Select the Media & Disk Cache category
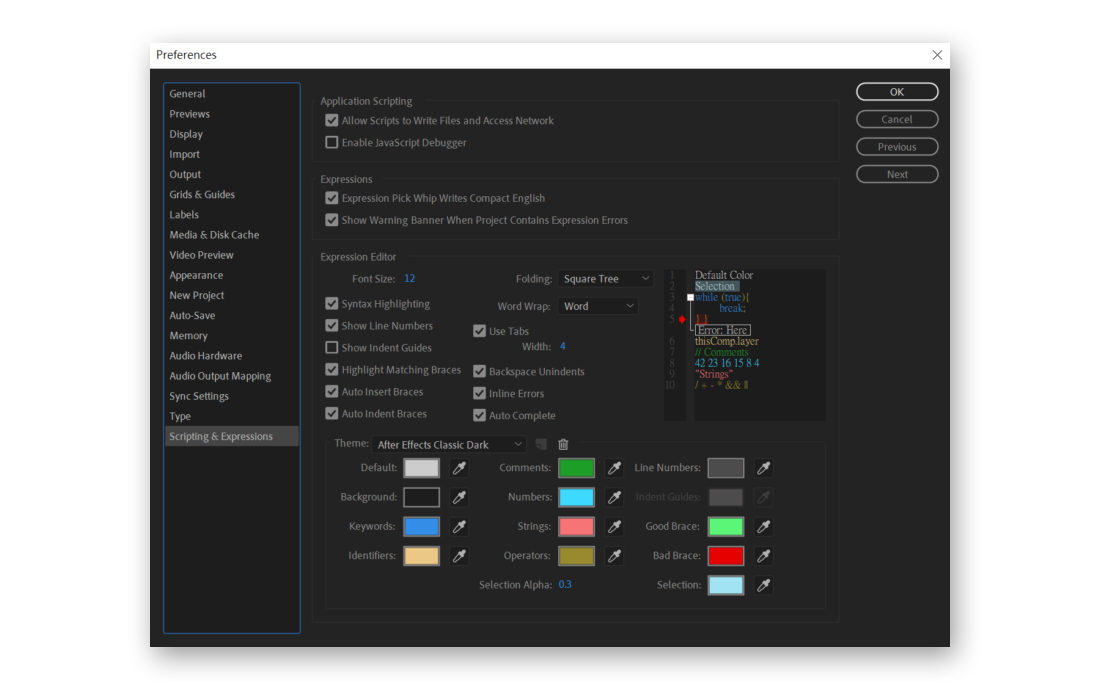This screenshot has width=1100, height=691. click(x=214, y=235)
